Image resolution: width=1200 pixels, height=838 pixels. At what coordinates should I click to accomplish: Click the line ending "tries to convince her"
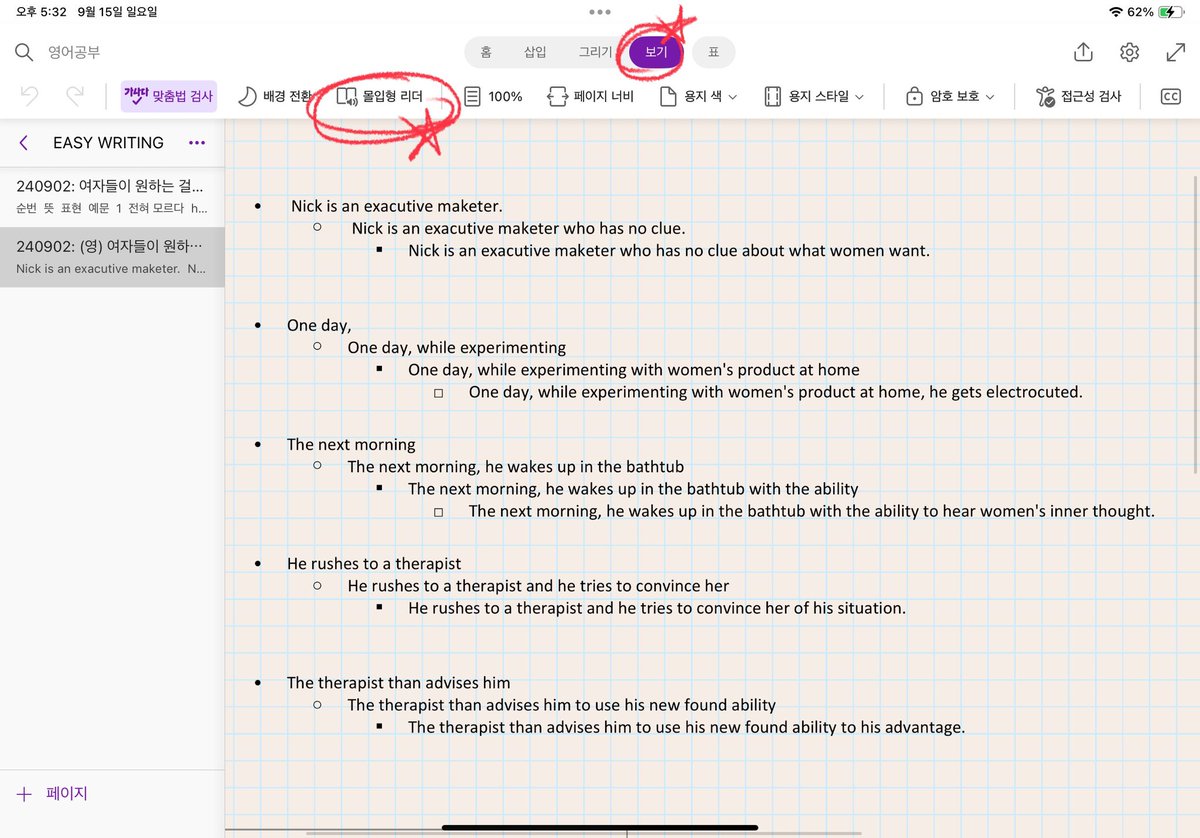[538, 585]
